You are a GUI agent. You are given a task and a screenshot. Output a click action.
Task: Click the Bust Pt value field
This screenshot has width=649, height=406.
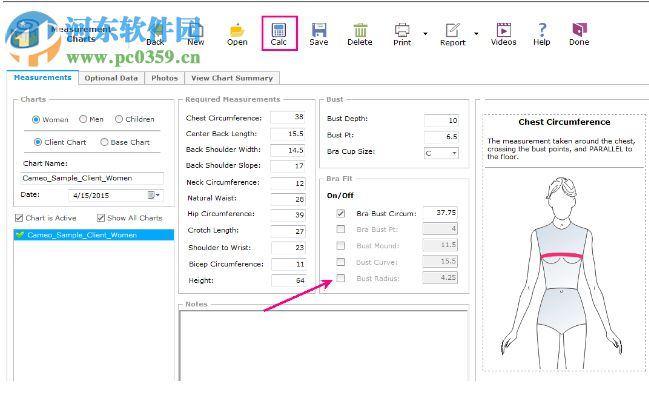point(441,137)
